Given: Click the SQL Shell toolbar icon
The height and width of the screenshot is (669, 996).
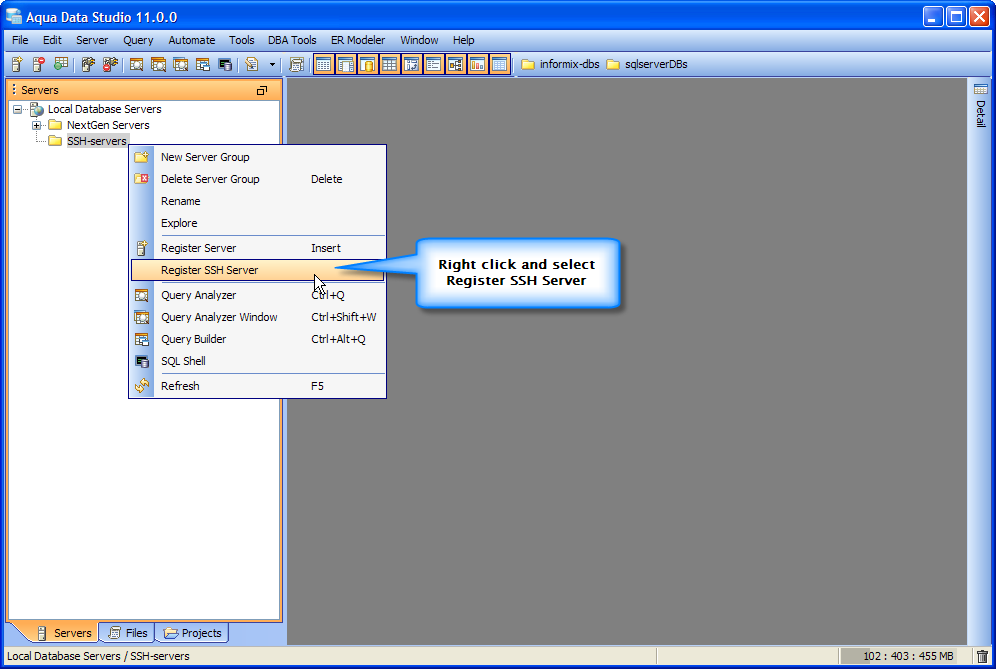Looking at the screenshot, I should tap(225, 64).
